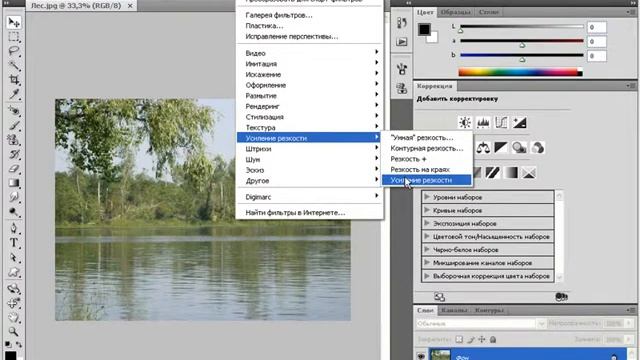Select the Spot Healing Brush tool
The height and width of the screenshot is (360, 640).
click(x=13, y=111)
